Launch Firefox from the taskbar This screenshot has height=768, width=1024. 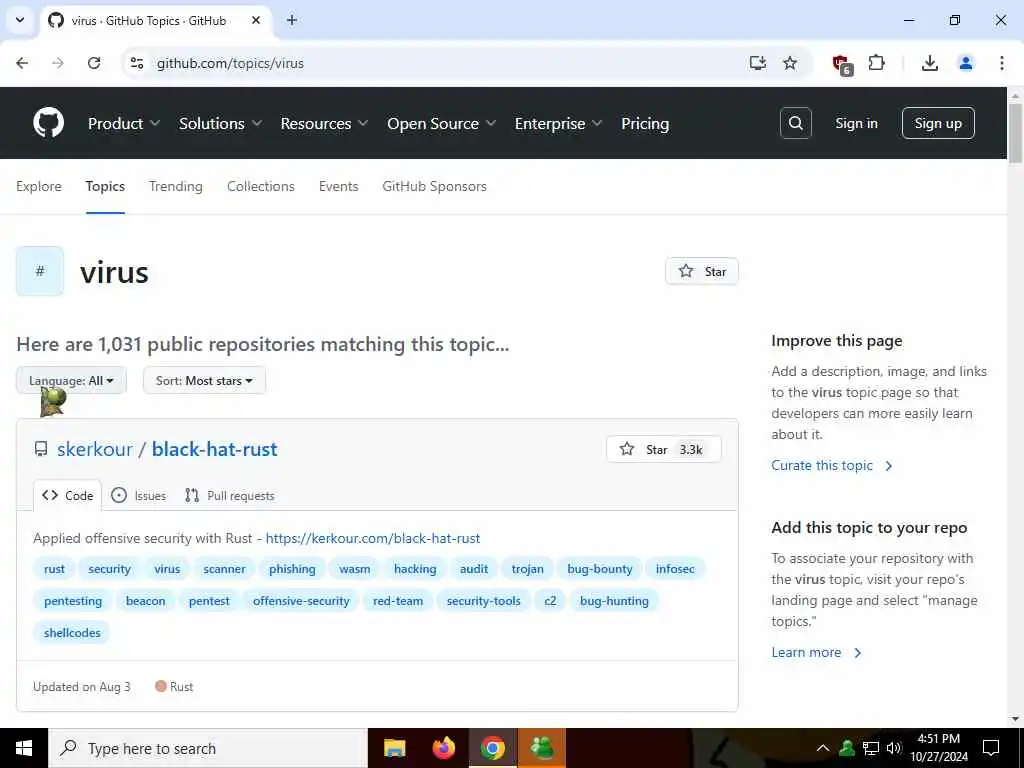coord(444,748)
